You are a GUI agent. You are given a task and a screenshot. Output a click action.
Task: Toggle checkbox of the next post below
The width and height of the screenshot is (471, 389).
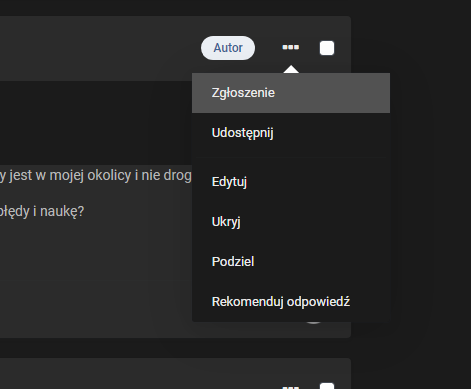[x=327, y=386]
